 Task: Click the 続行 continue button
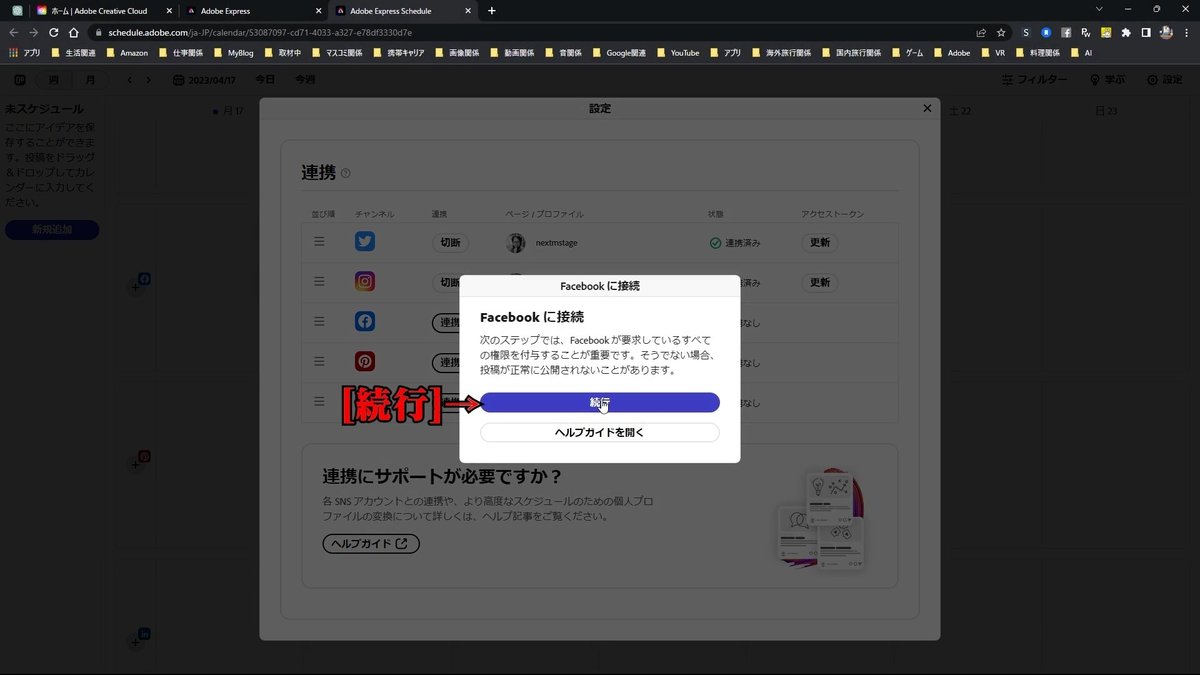[599, 402]
